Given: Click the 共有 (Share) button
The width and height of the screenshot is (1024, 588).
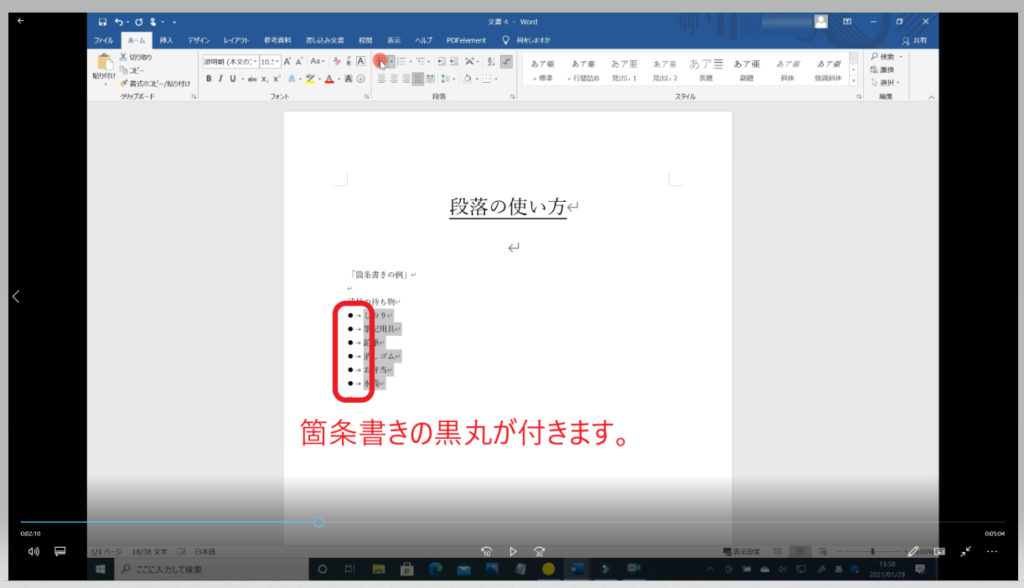Looking at the screenshot, I should coord(912,40).
